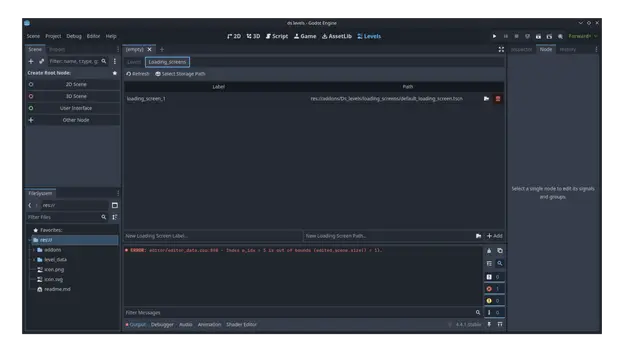Expand bottom panel icon
The image size is (624, 360).
[x=500, y=325]
